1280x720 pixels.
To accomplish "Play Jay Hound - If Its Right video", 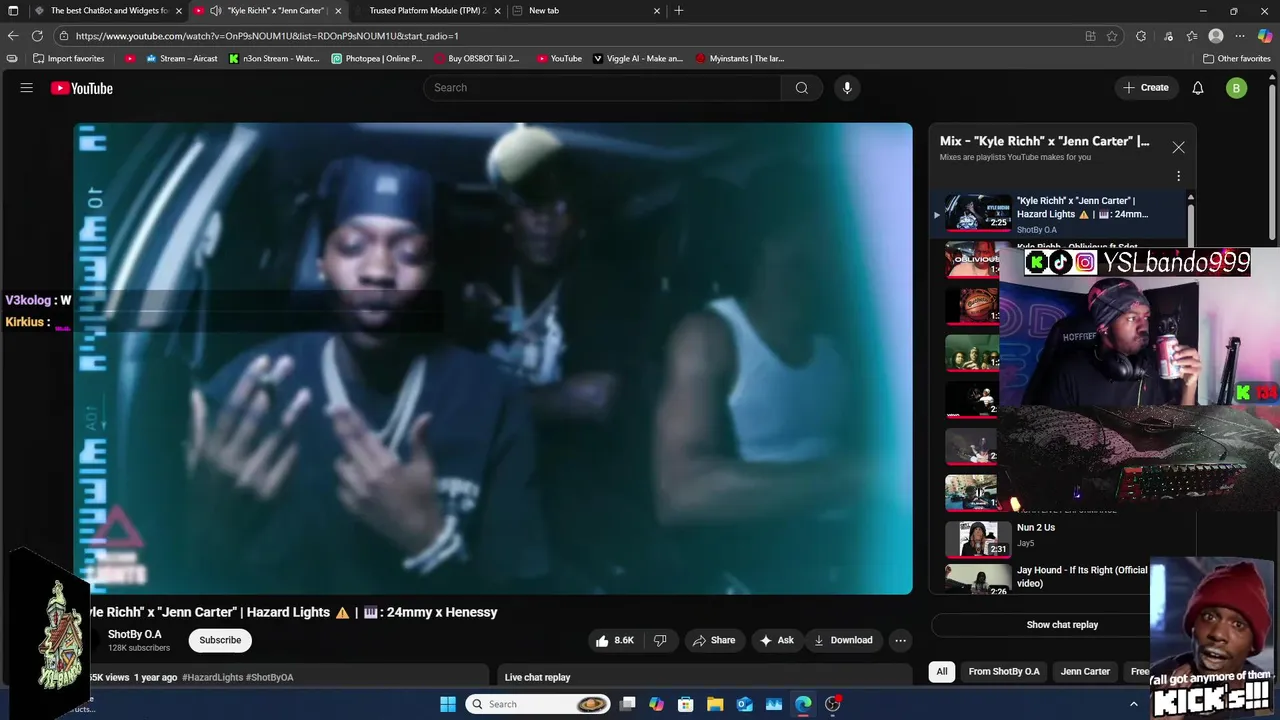I will click(x=1040, y=577).
